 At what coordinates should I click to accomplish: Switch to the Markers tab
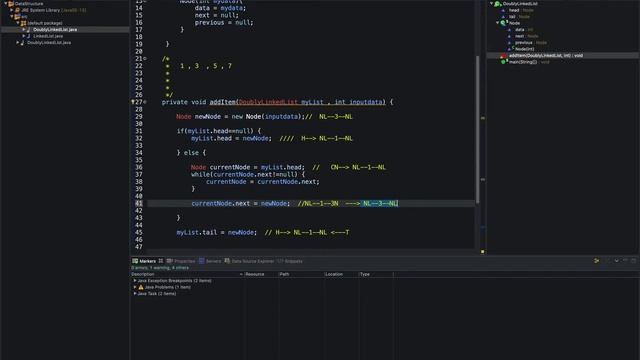pos(147,261)
